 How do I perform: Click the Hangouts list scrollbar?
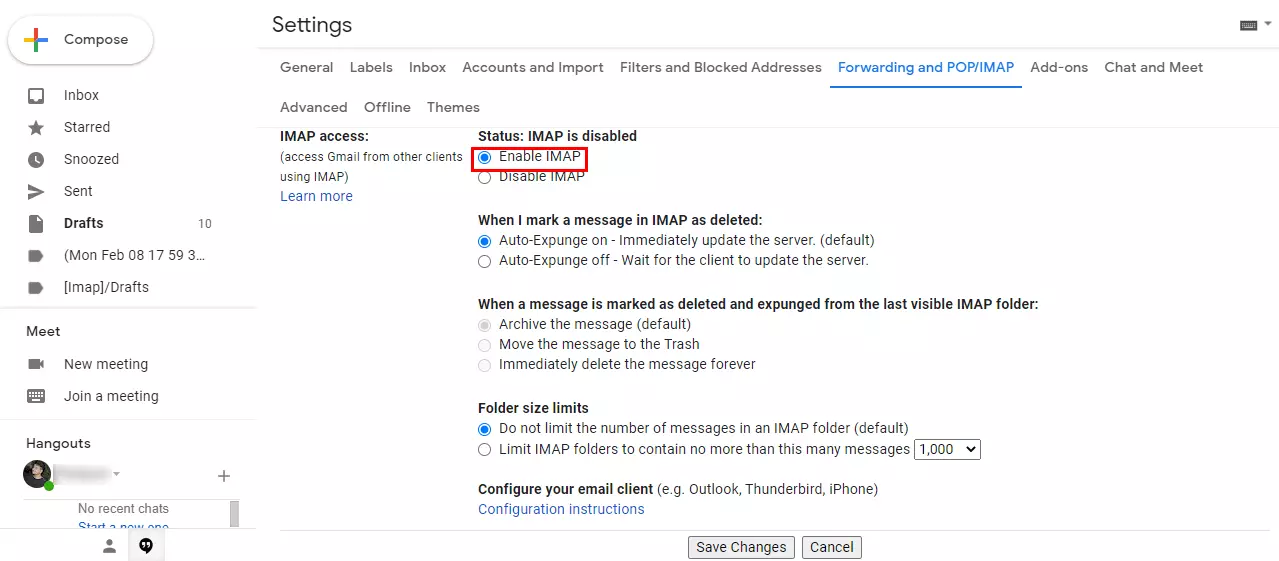pos(234,513)
